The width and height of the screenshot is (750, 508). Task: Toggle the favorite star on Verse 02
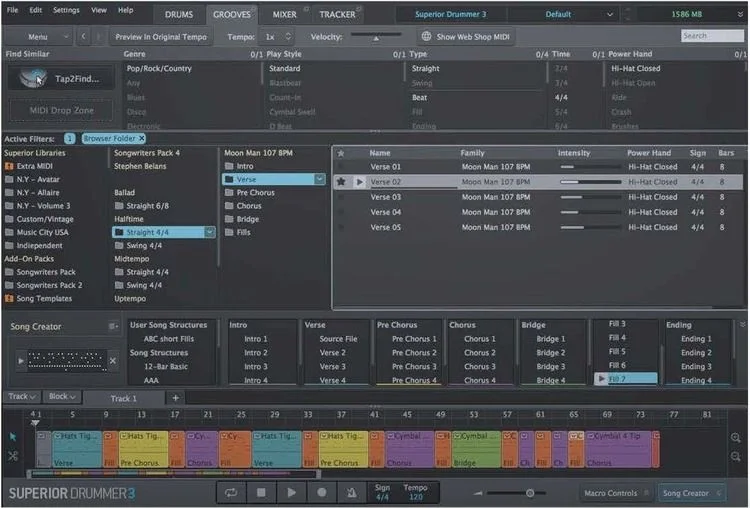341,182
